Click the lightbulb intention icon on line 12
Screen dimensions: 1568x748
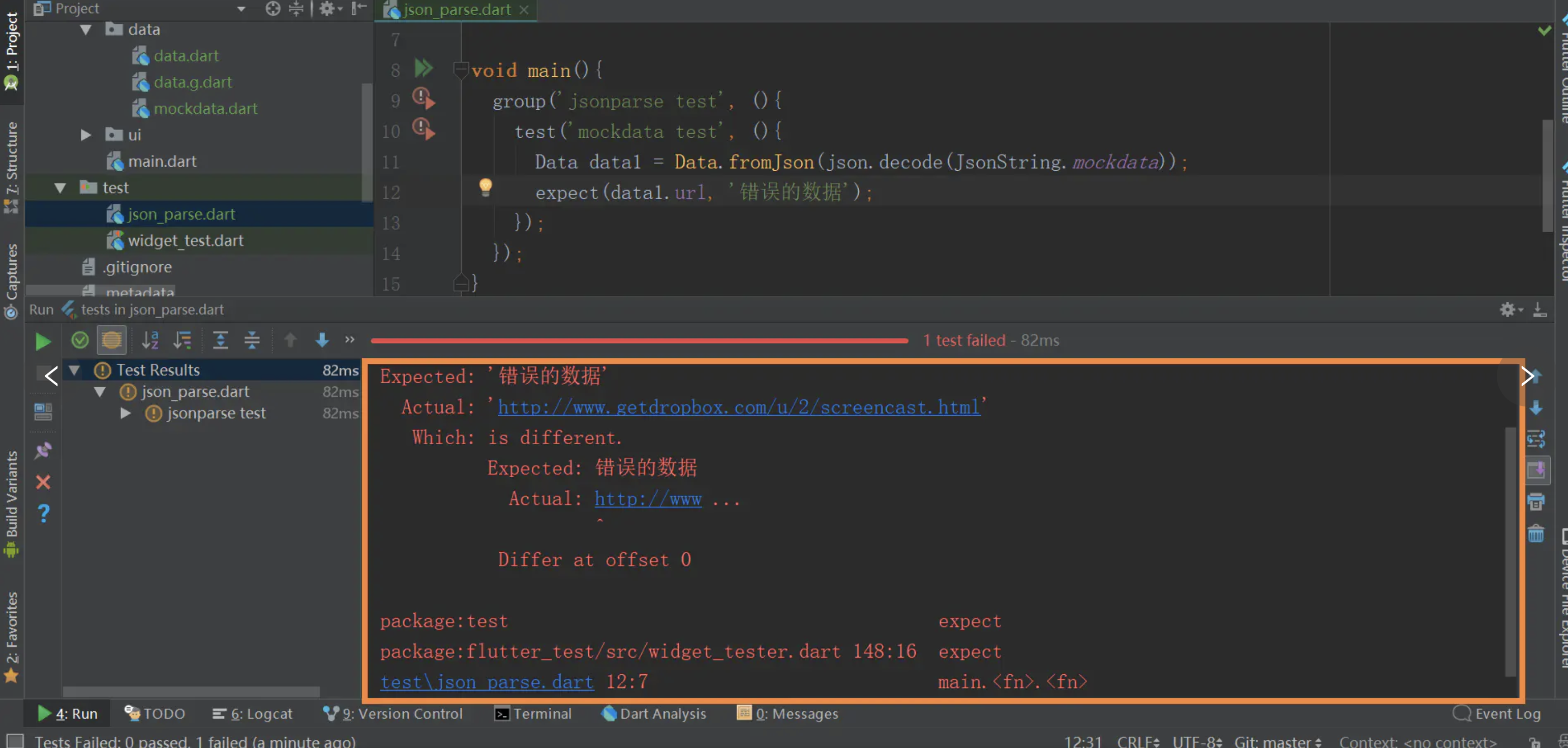485,186
